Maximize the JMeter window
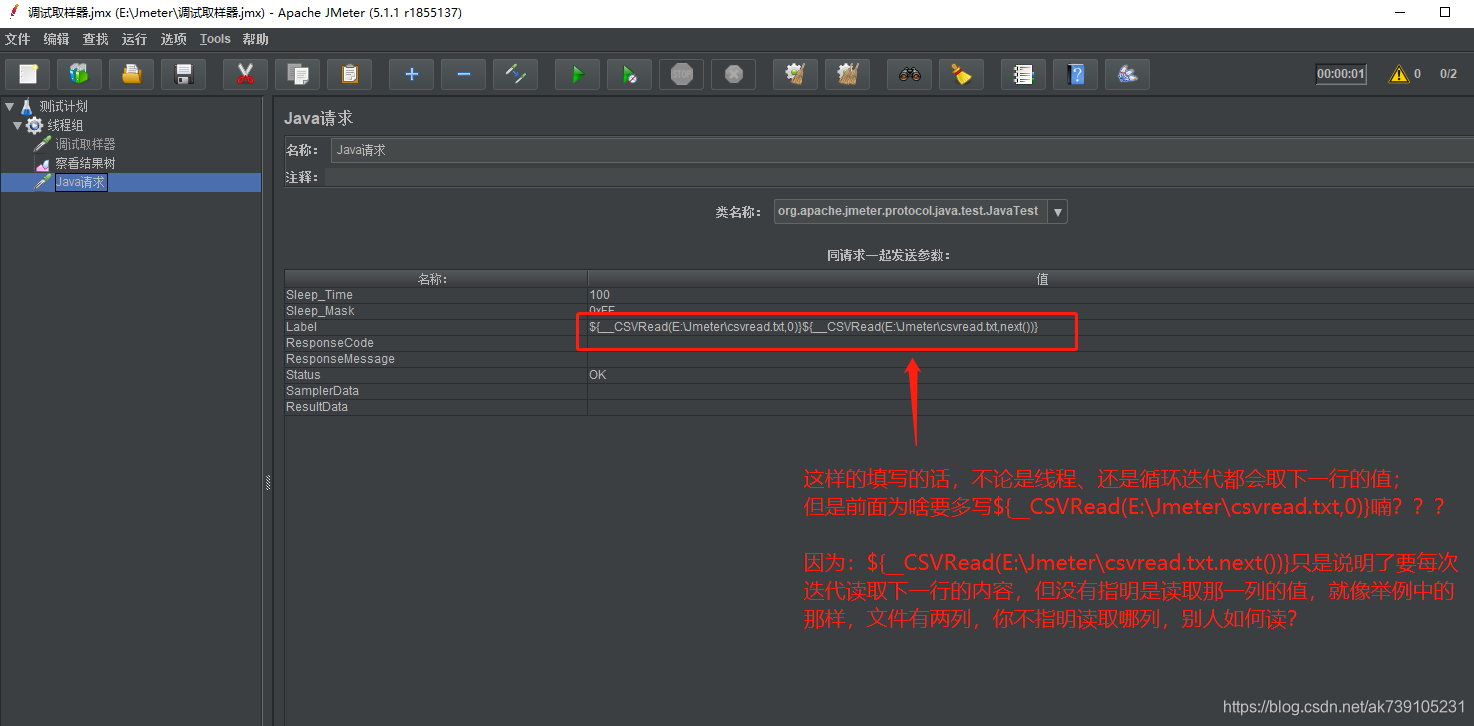The width and height of the screenshot is (1474, 726). [x=1445, y=13]
